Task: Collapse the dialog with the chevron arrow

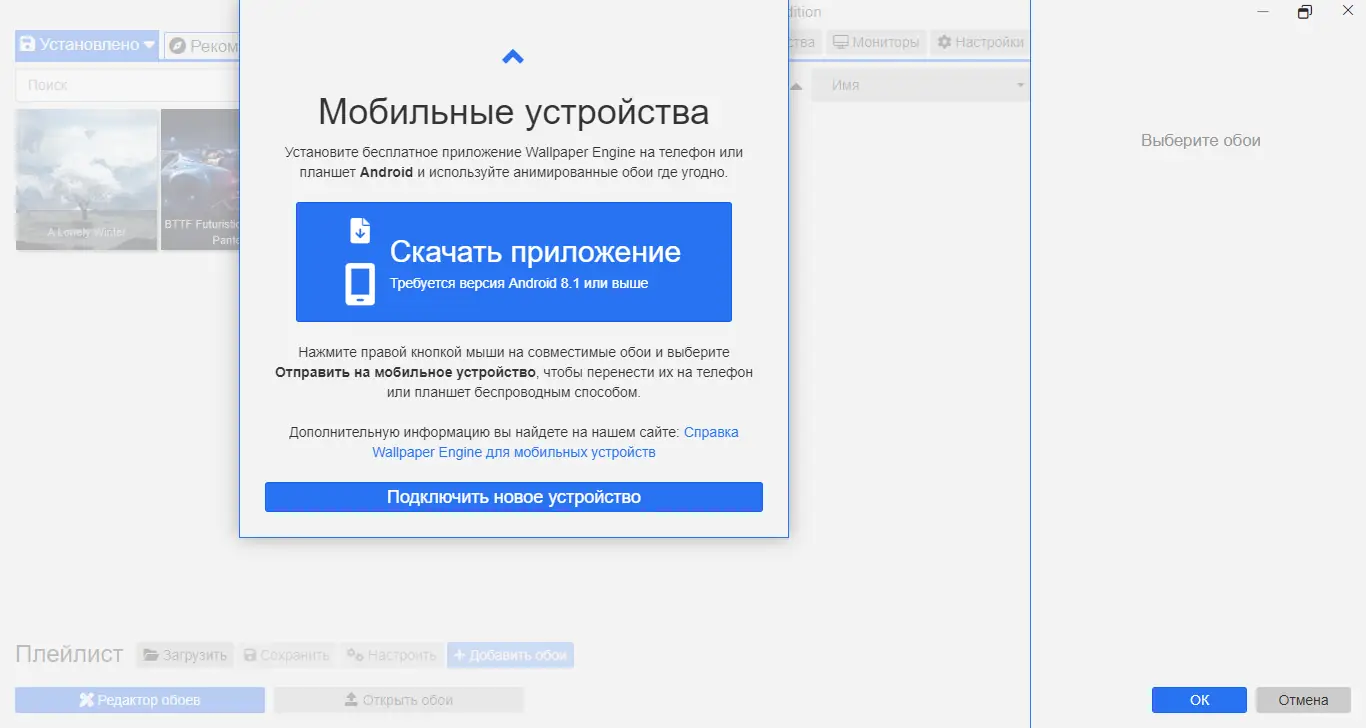Action: [x=513, y=56]
